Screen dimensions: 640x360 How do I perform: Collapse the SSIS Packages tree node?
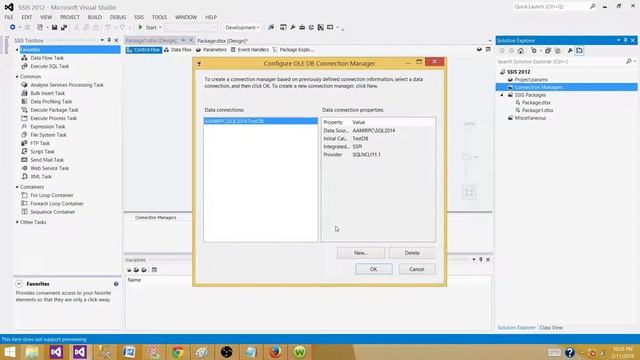pos(502,95)
